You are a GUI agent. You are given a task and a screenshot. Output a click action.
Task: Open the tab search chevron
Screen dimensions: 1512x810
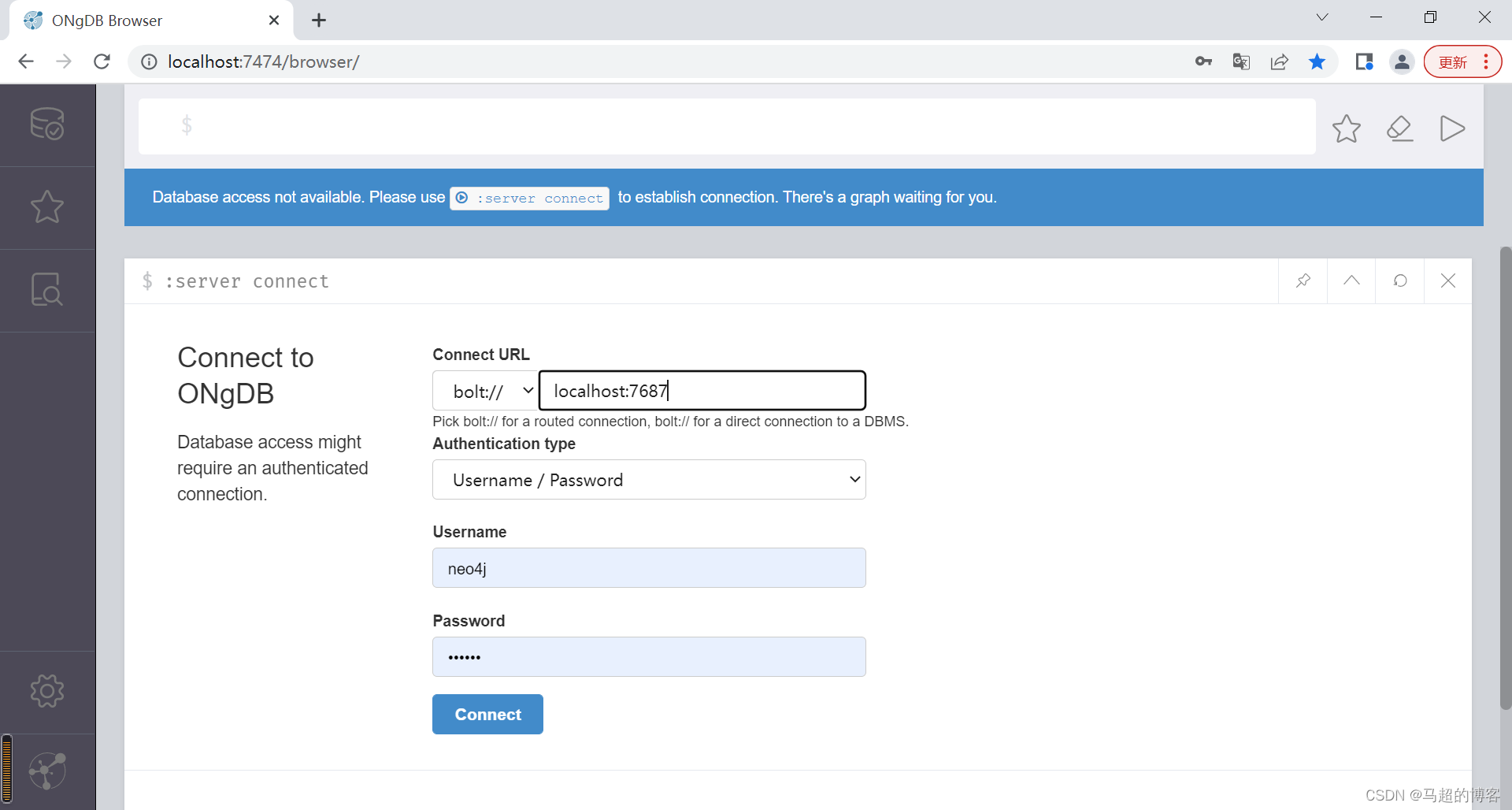click(x=1322, y=17)
